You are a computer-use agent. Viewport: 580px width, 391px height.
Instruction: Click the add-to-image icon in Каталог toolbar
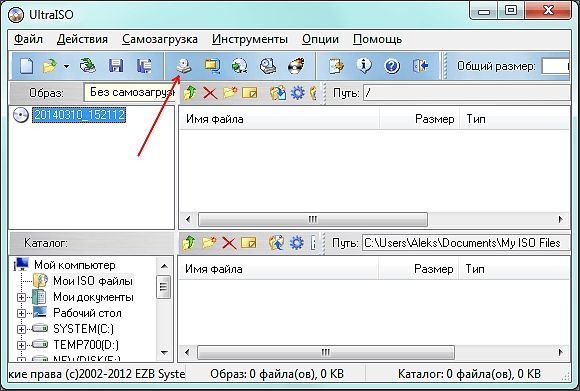pos(276,243)
